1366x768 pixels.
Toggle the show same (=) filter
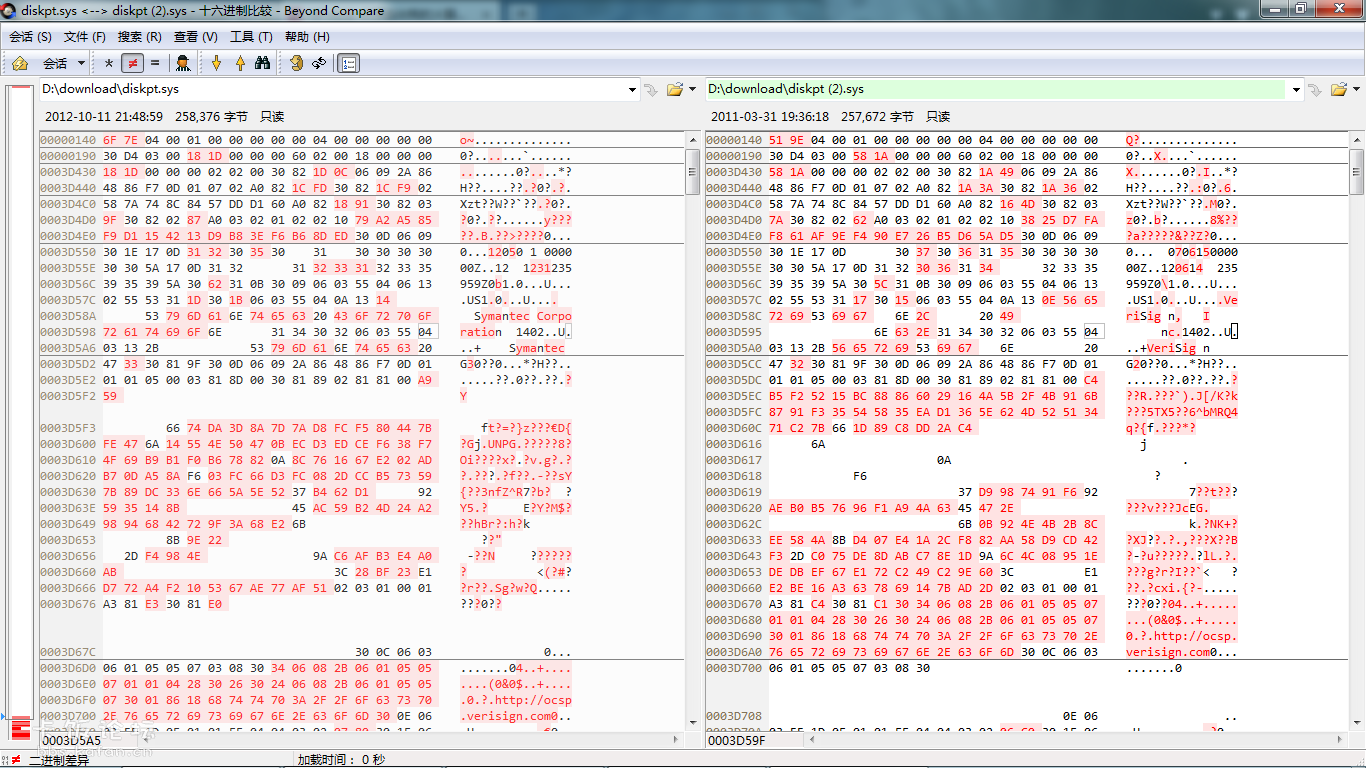(155, 63)
